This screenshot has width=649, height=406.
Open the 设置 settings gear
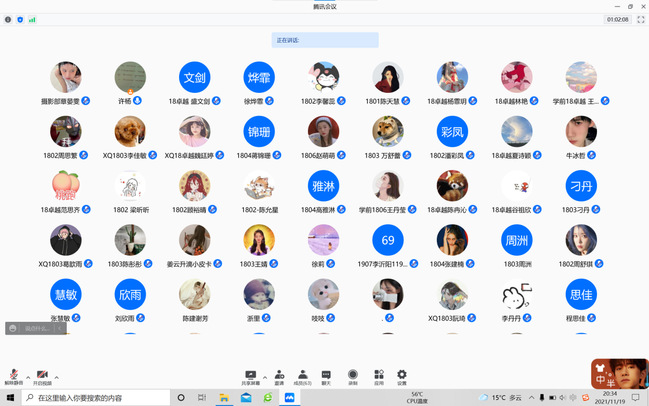[x=402, y=376]
